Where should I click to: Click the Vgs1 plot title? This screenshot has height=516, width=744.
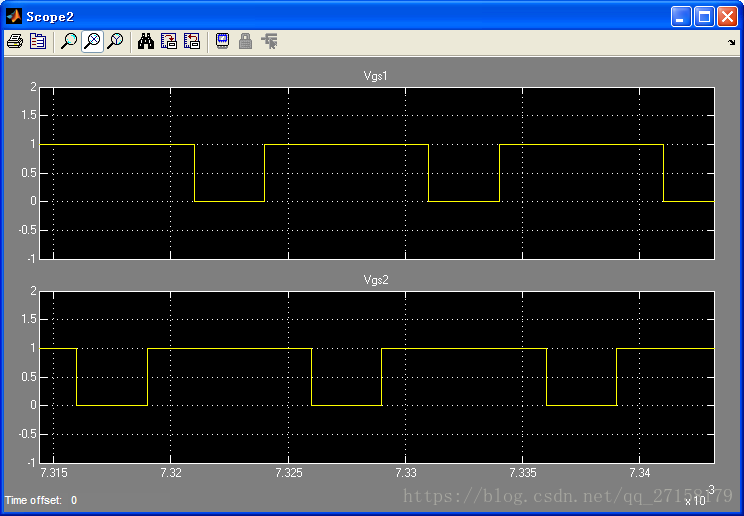coord(375,76)
